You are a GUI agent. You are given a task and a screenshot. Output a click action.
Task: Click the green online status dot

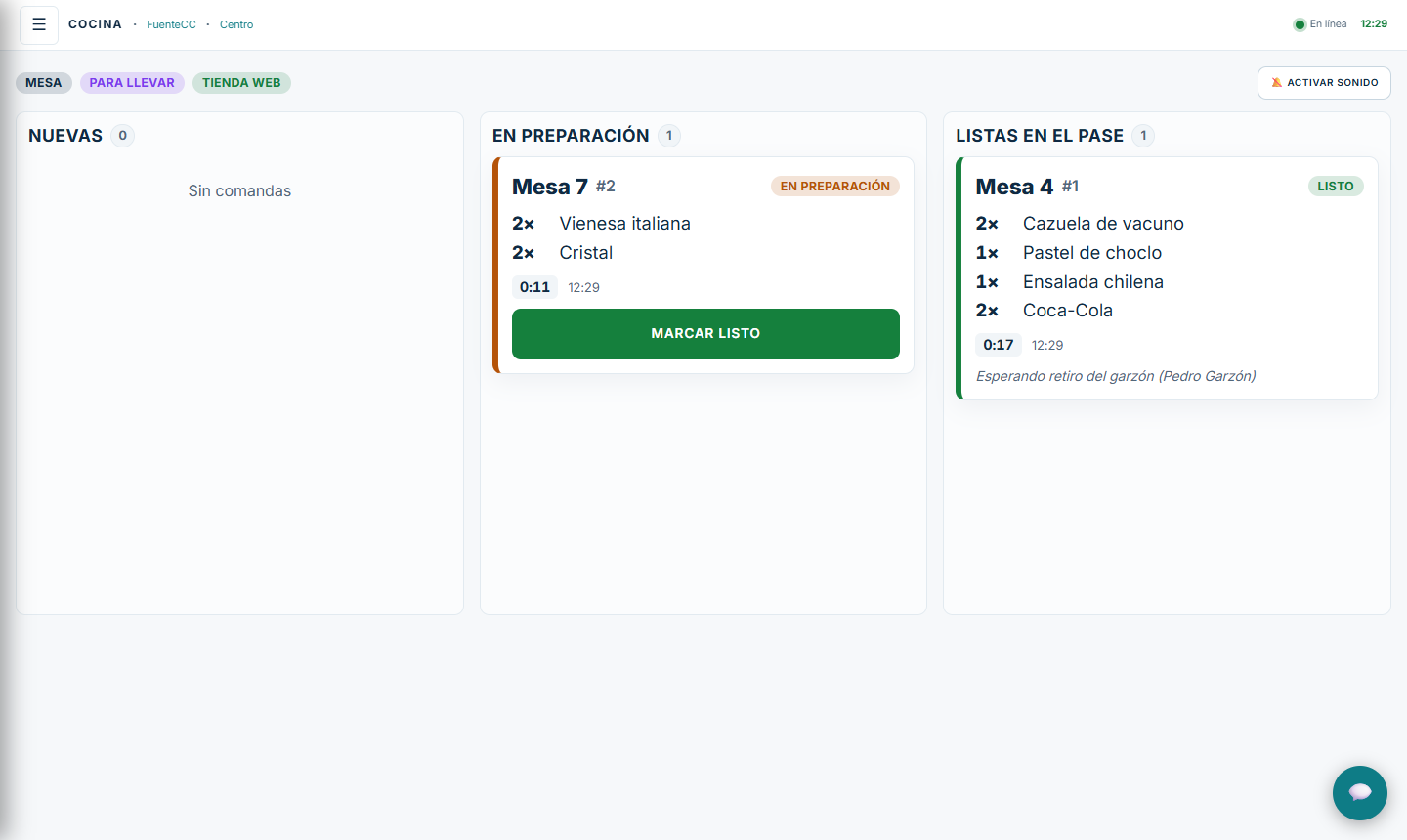(1300, 24)
